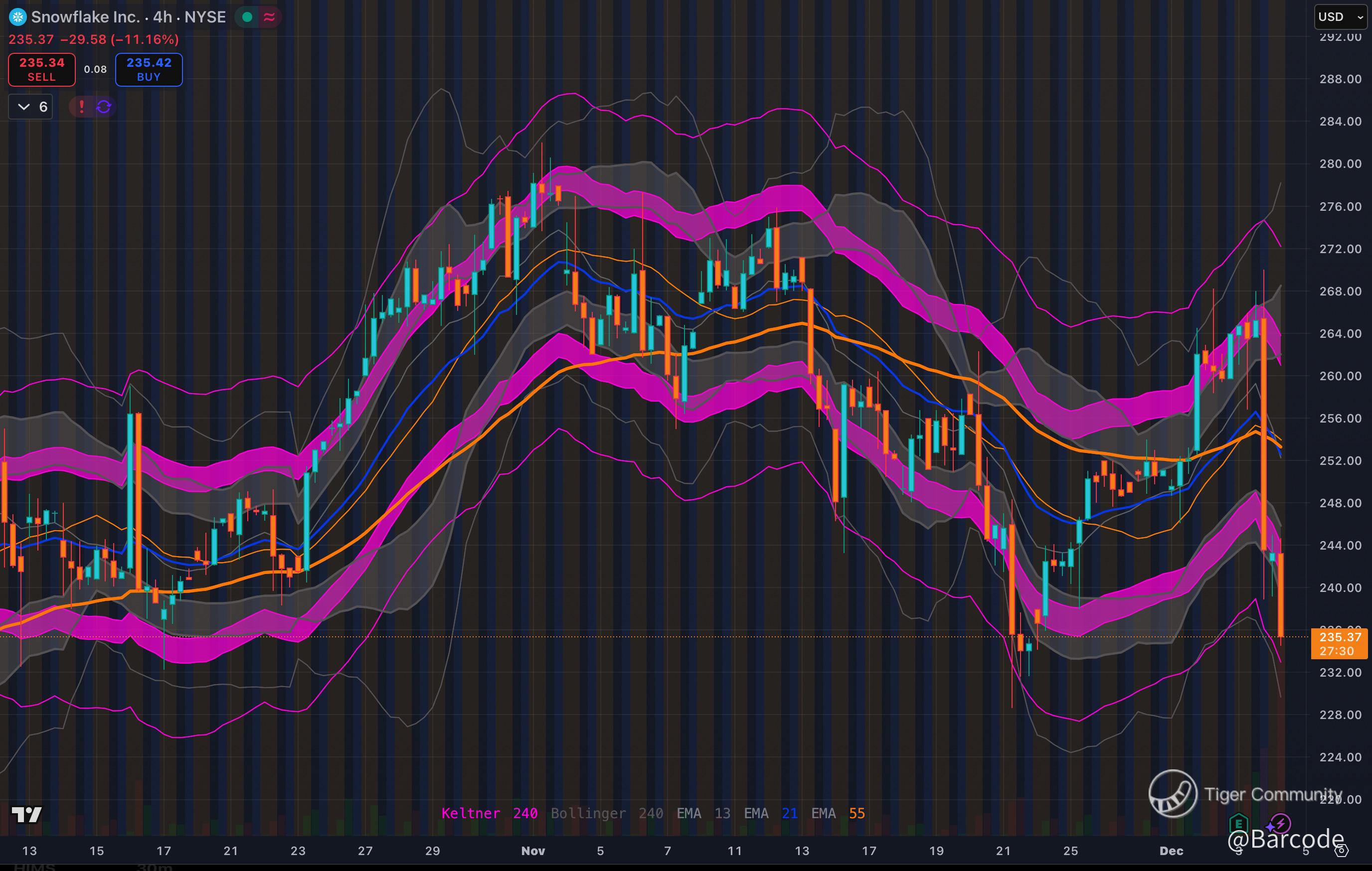Click the green earnings E marker
Screen dimensions: 1372x871
[1239, 823]
